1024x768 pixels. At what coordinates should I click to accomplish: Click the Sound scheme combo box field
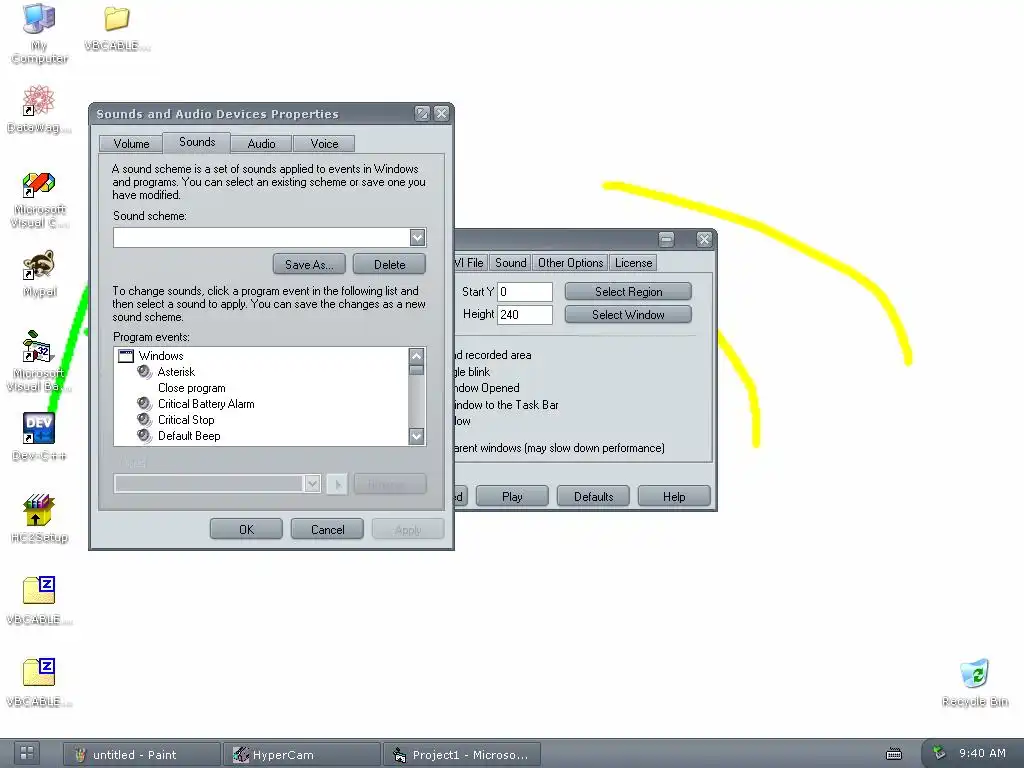coord(269,237)
